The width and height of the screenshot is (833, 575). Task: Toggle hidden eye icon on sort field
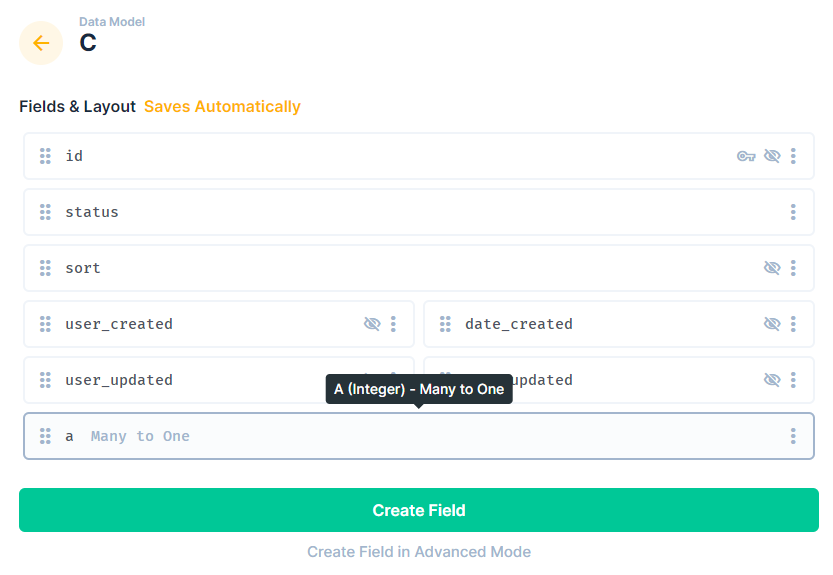tap(772, 268)
